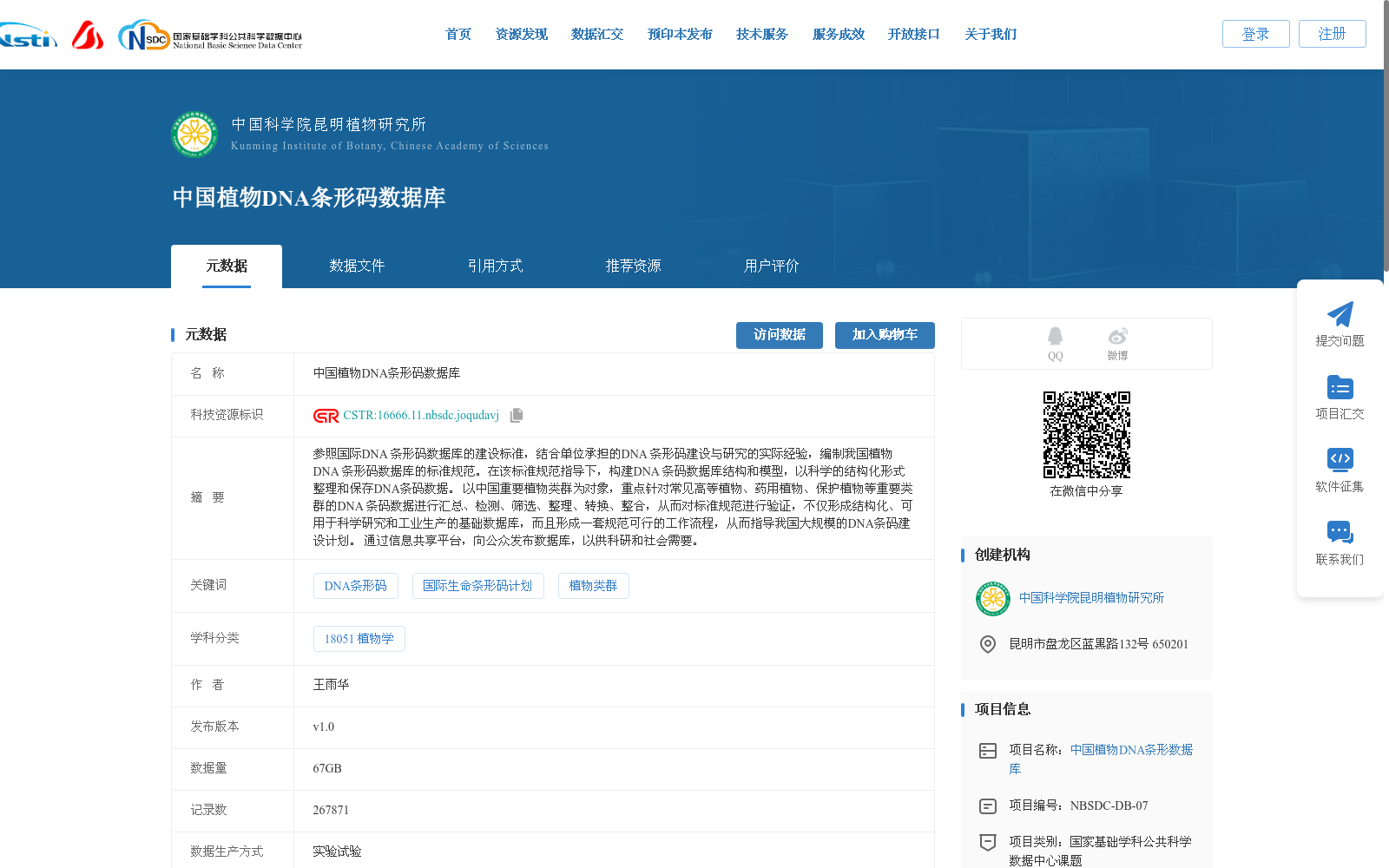Click the 加入购物车 button
The image size is (1389, 868).
click(885, 335)
